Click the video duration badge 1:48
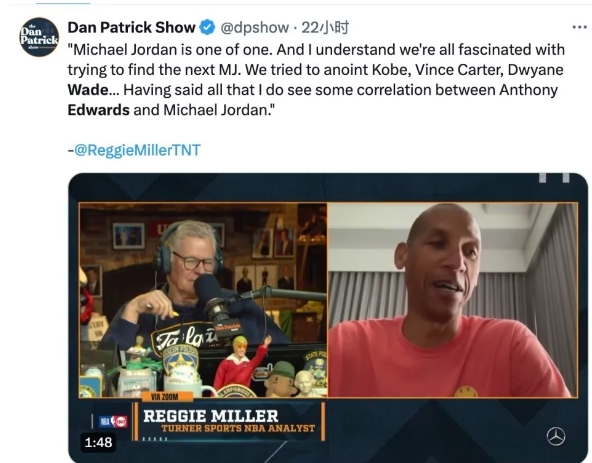Viewport: 592px width, 463px height. point(98,442)
